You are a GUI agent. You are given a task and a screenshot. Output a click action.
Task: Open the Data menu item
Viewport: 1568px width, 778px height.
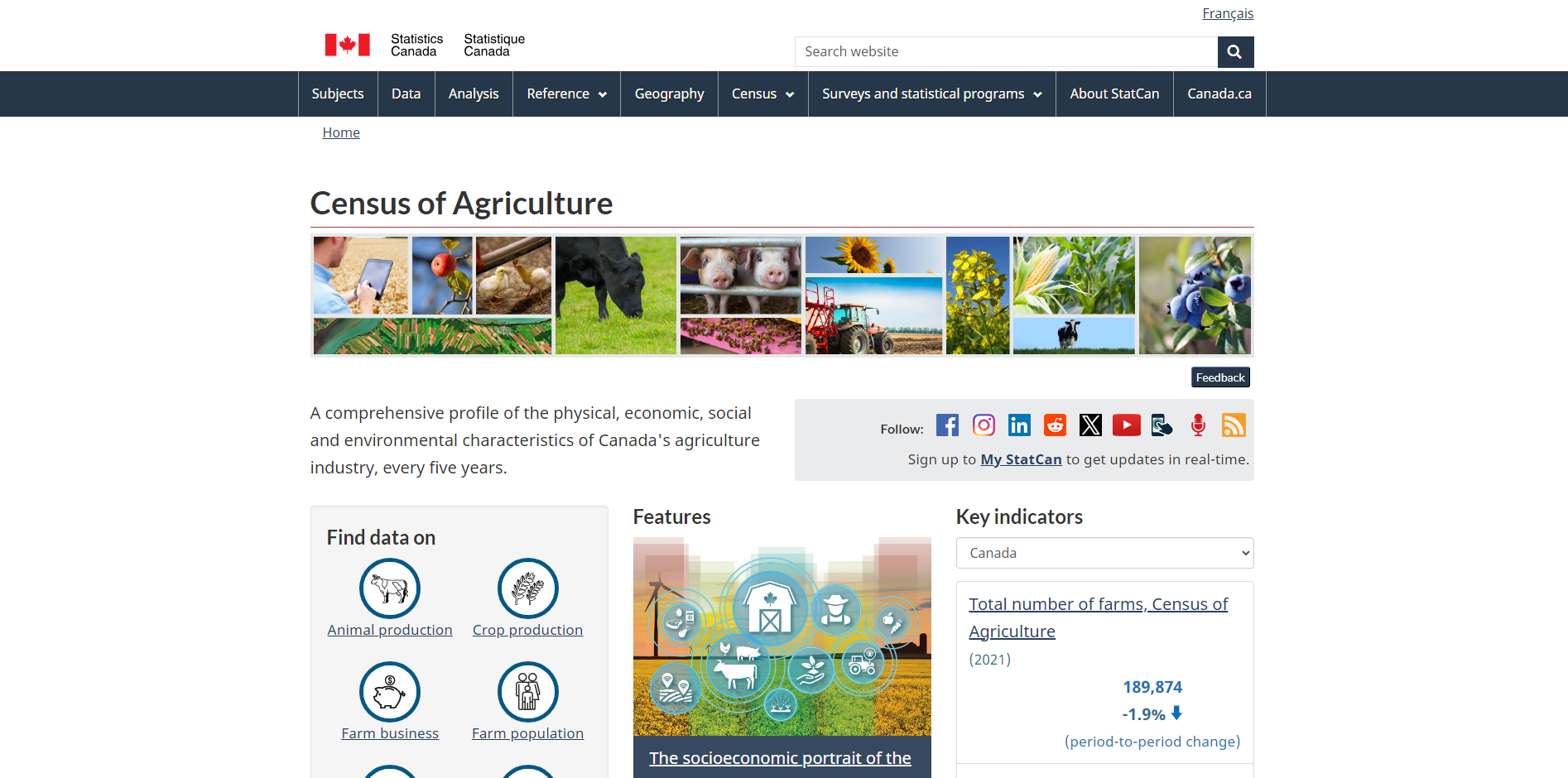click(406, 94)
